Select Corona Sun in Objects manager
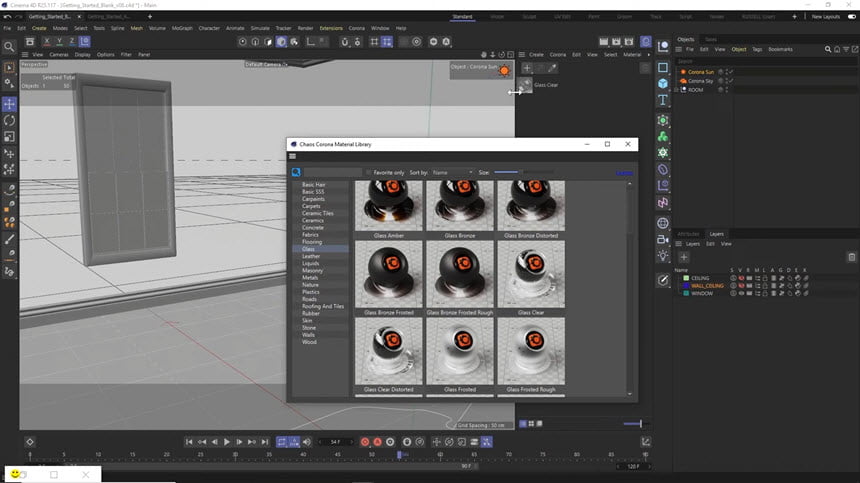The image size is (860, 483). pos(701,72)
